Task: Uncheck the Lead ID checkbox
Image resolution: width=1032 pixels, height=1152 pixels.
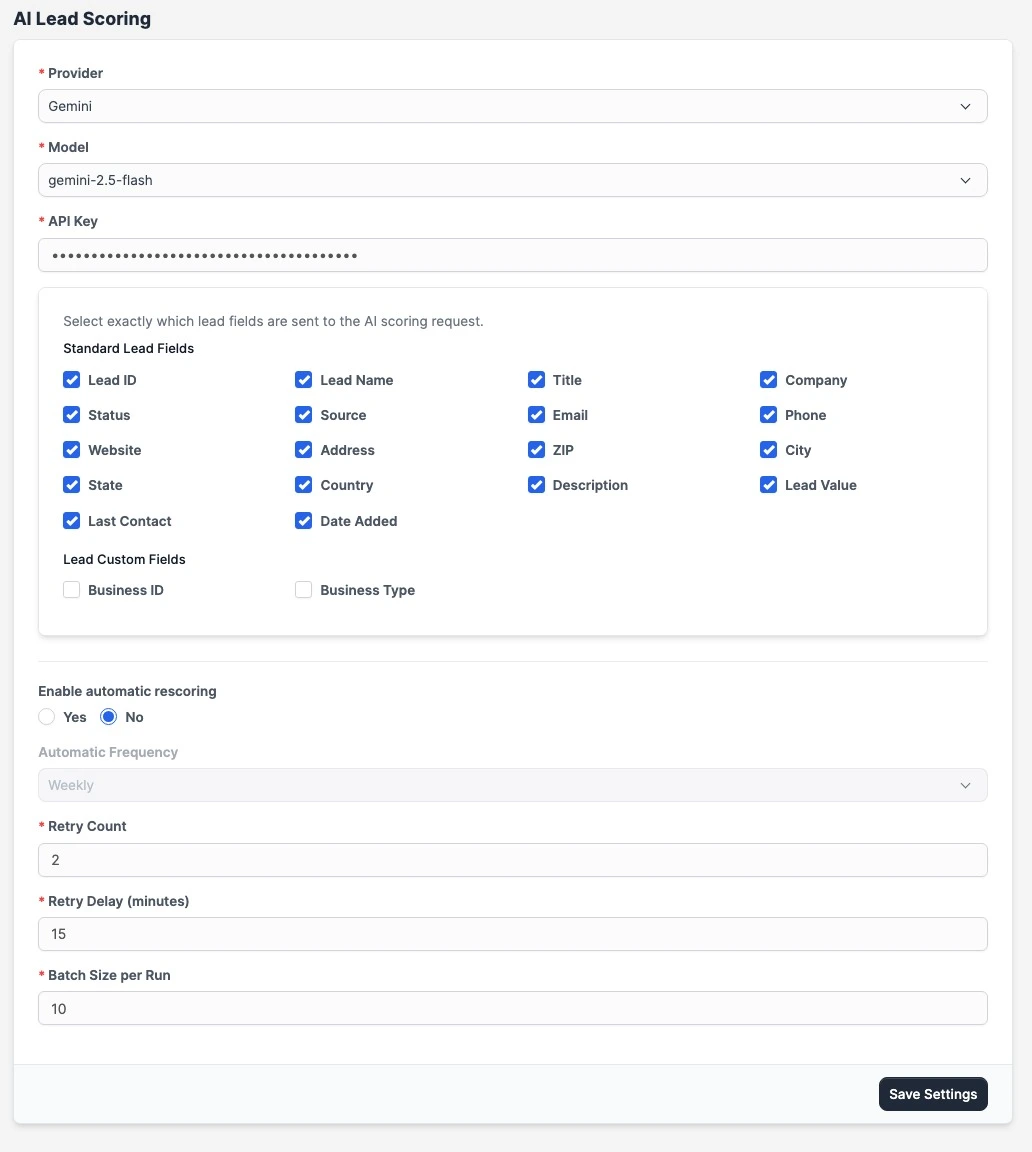Action: tap(72, 380)
